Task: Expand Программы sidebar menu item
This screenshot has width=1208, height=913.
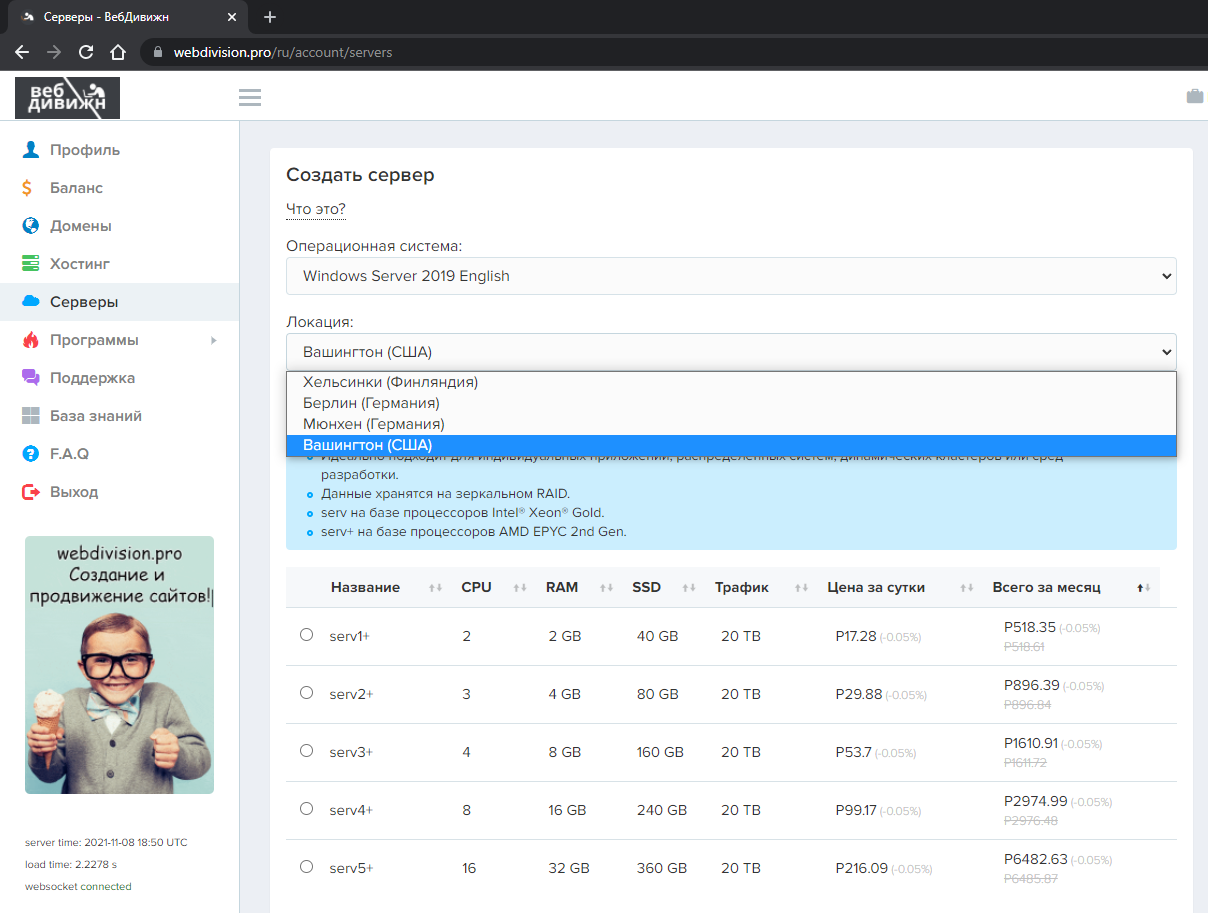Action: point(94,340)
